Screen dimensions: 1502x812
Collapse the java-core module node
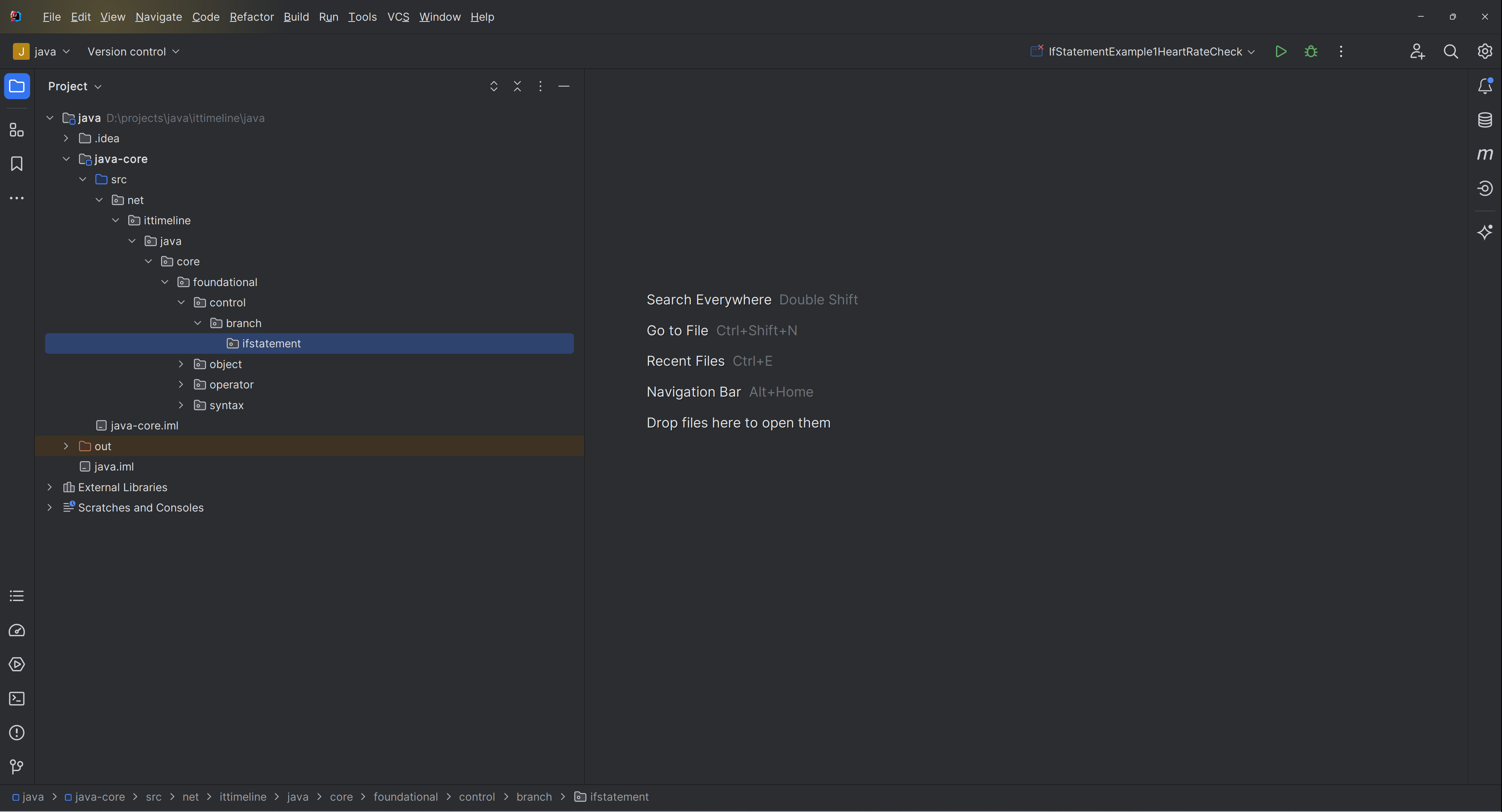66,159
